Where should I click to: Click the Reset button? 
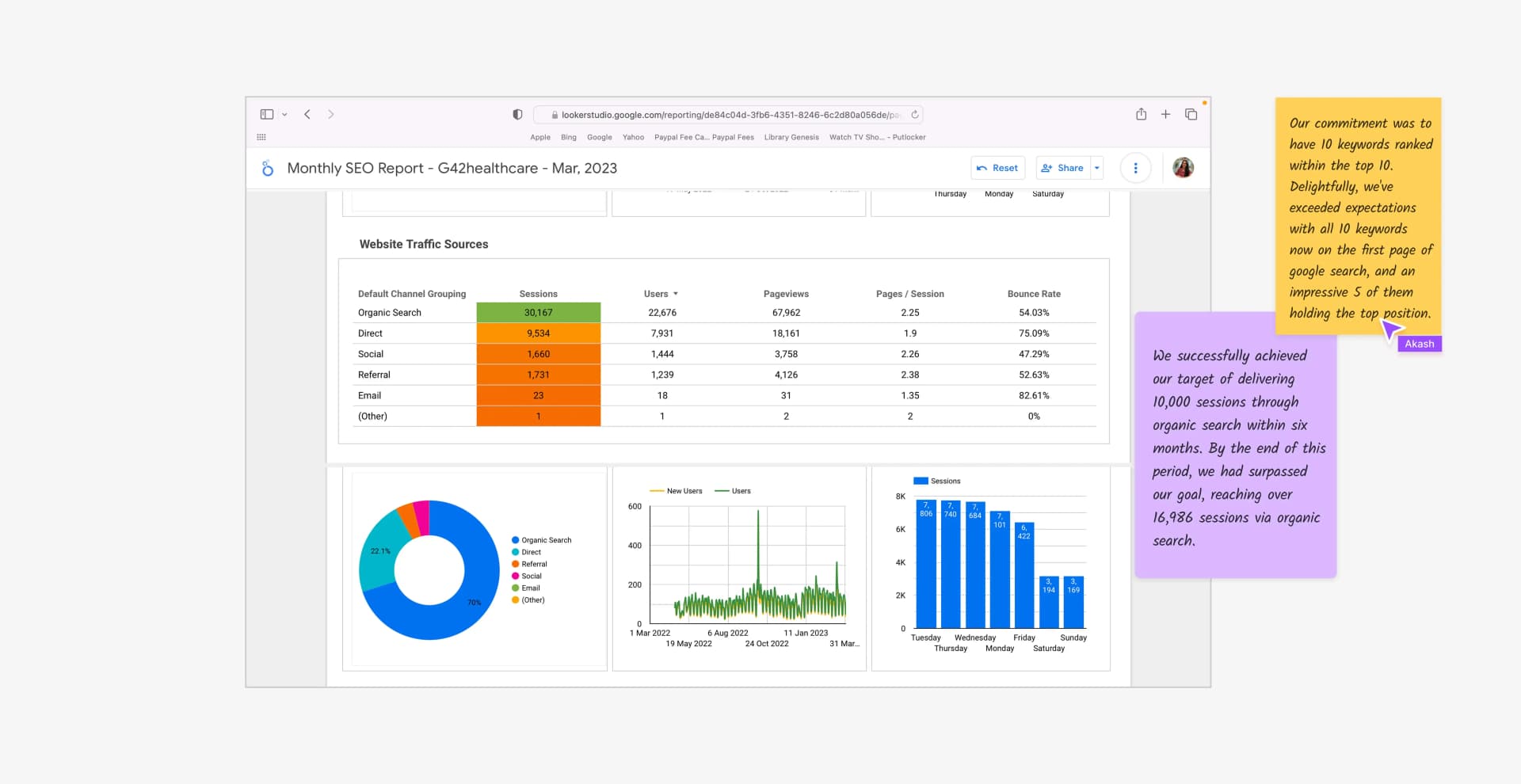(997, 168)
